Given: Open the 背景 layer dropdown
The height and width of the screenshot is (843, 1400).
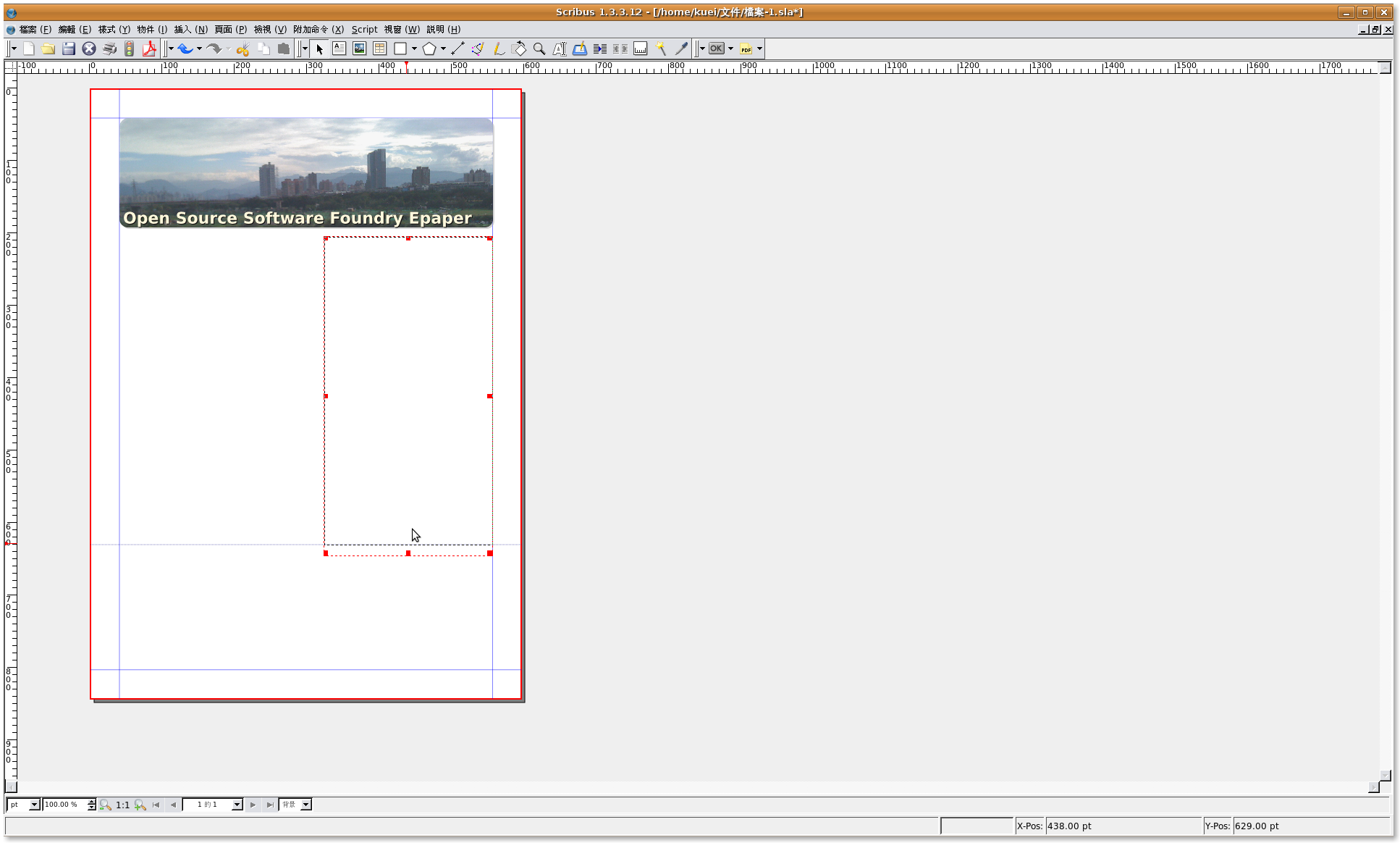Looking at the screenshot, I should tap(305, 805).
